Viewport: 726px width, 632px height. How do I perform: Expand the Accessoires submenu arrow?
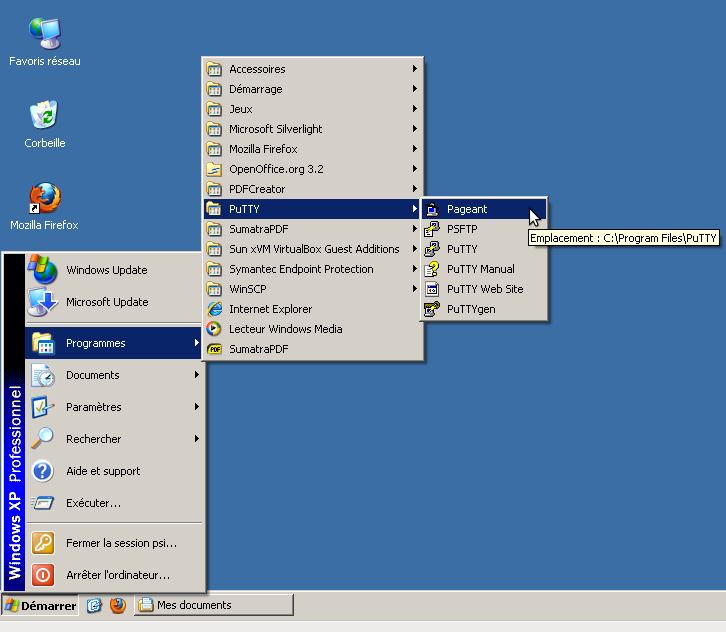(x=415, y=69)
